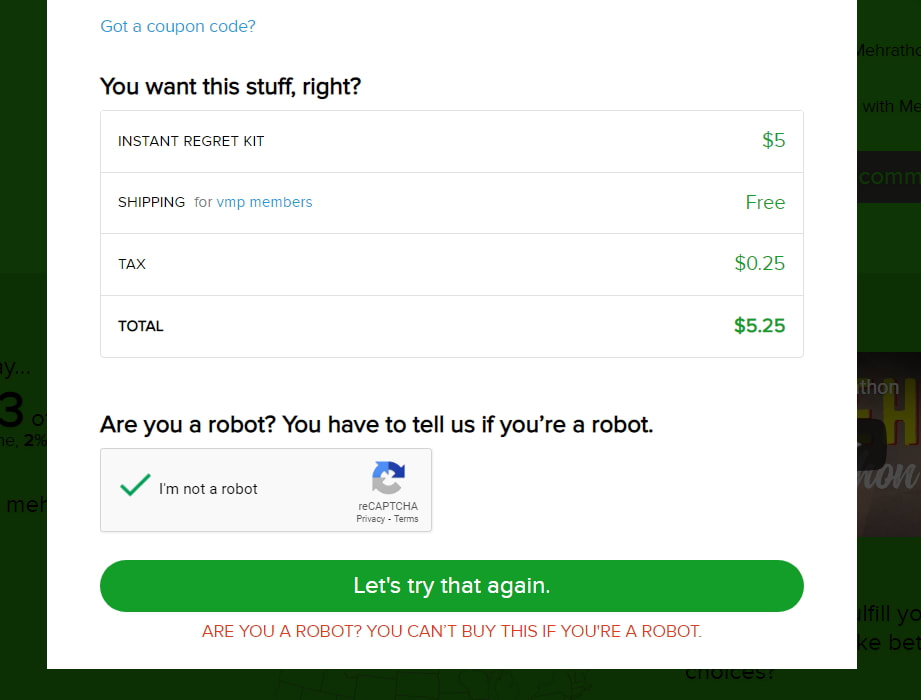Click the $0.25 tax amount

[759, 264]
